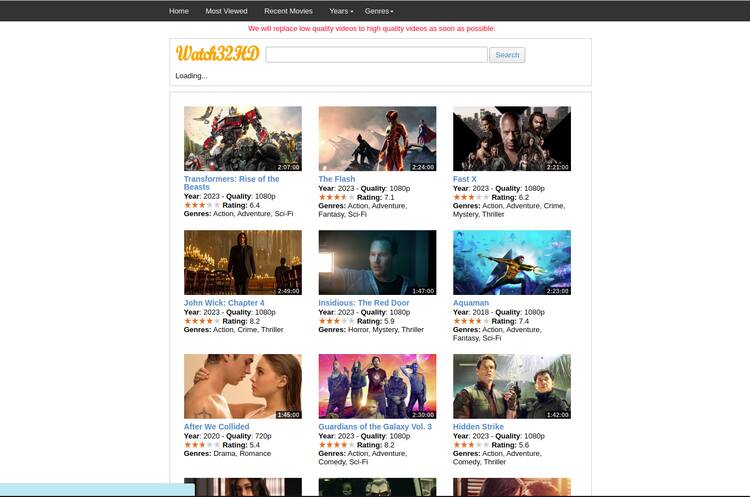This screenshot has width=750, height=497.
Task: Open Guardians of the Galaxy Vol. 3 link
Action: point(375,427)
